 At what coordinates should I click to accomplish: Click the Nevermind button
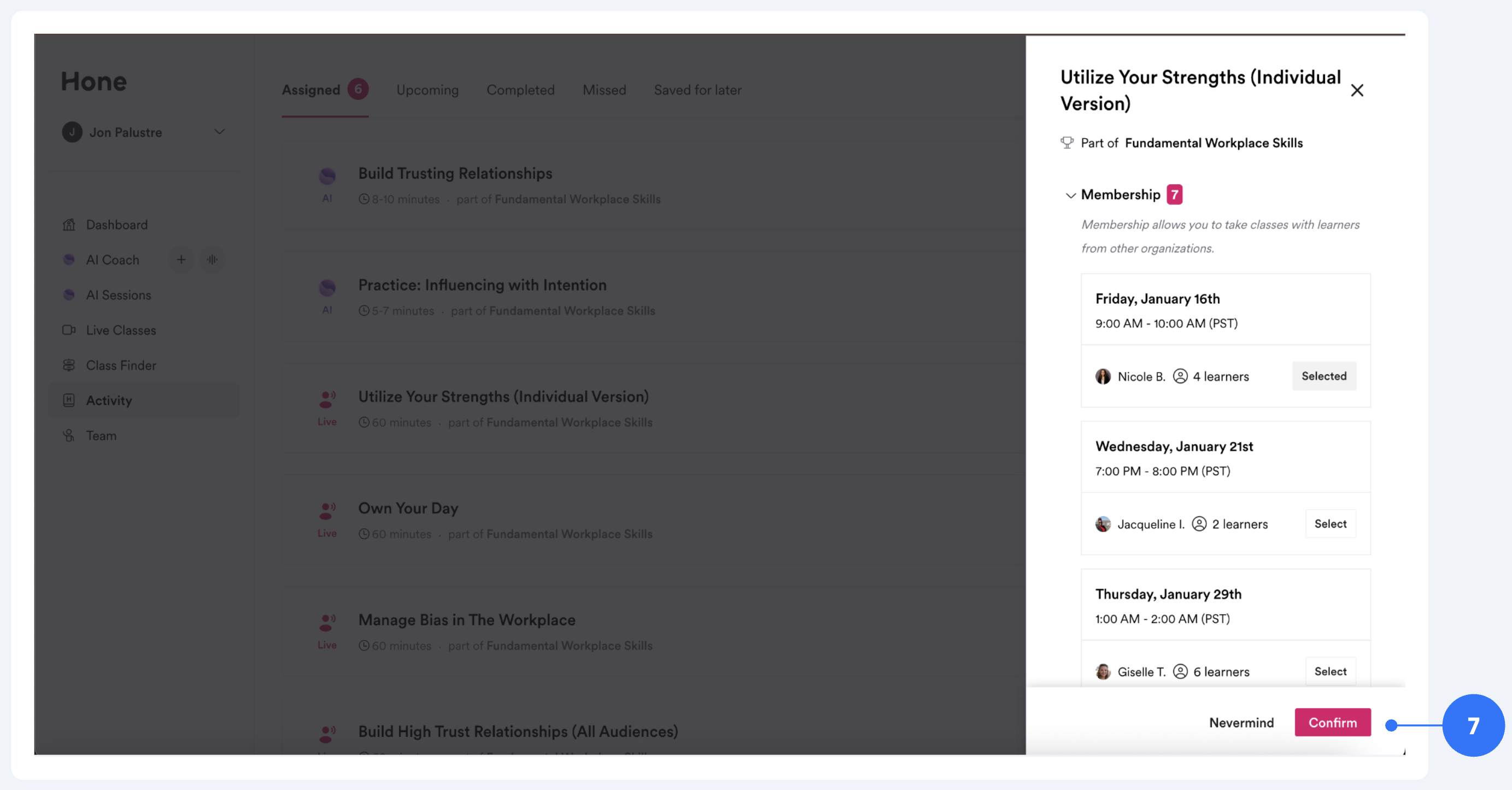tap(1241, 723)
